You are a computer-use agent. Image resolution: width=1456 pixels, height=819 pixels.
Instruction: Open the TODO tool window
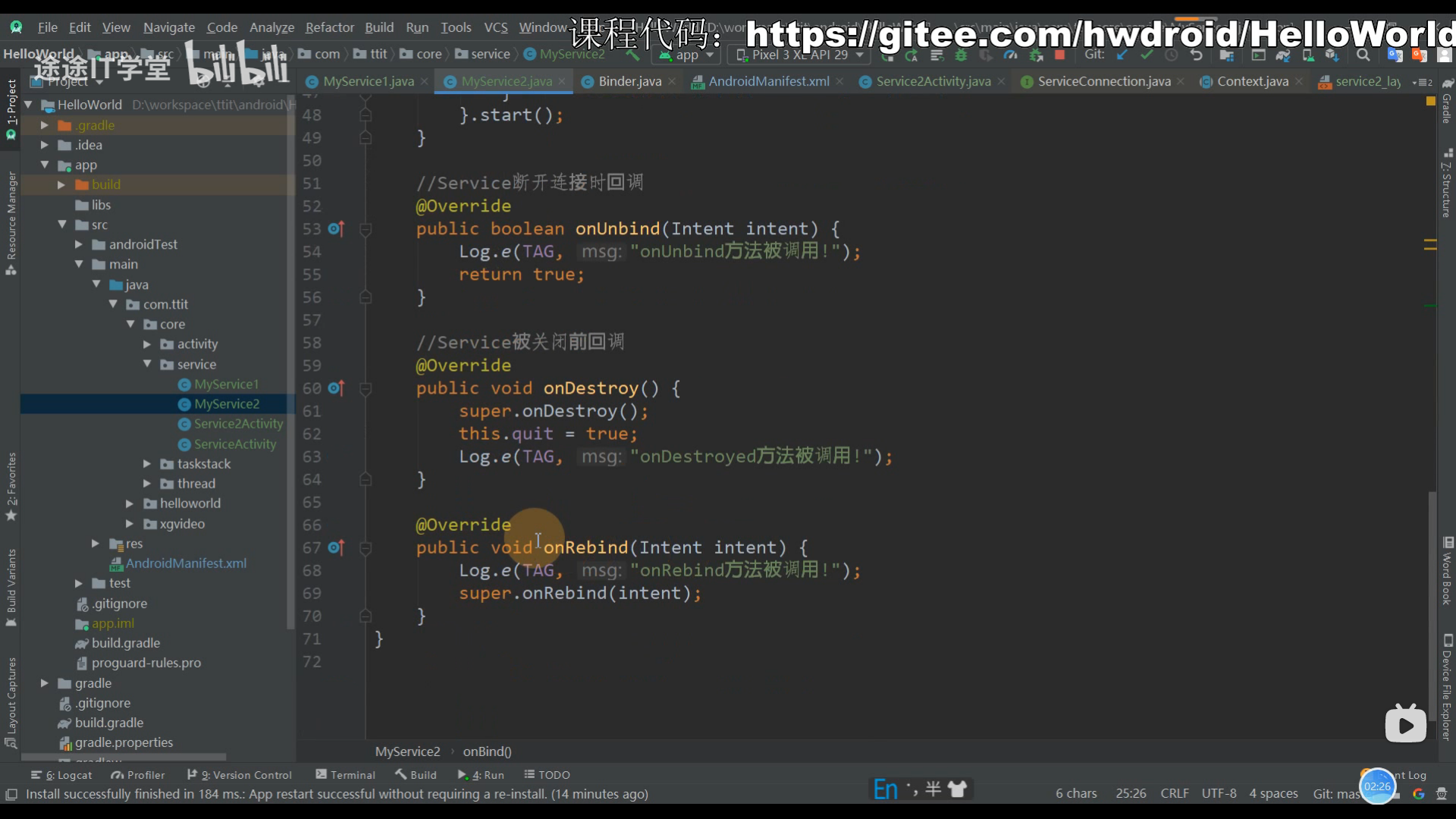[547, 775]
